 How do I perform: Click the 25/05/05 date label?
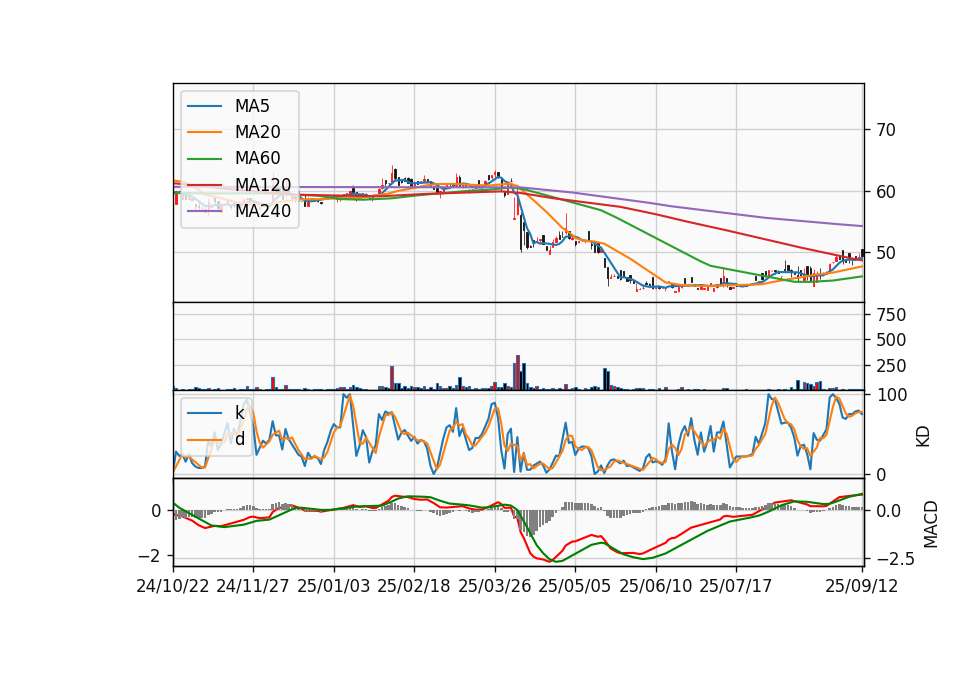[x=575, y=586]
